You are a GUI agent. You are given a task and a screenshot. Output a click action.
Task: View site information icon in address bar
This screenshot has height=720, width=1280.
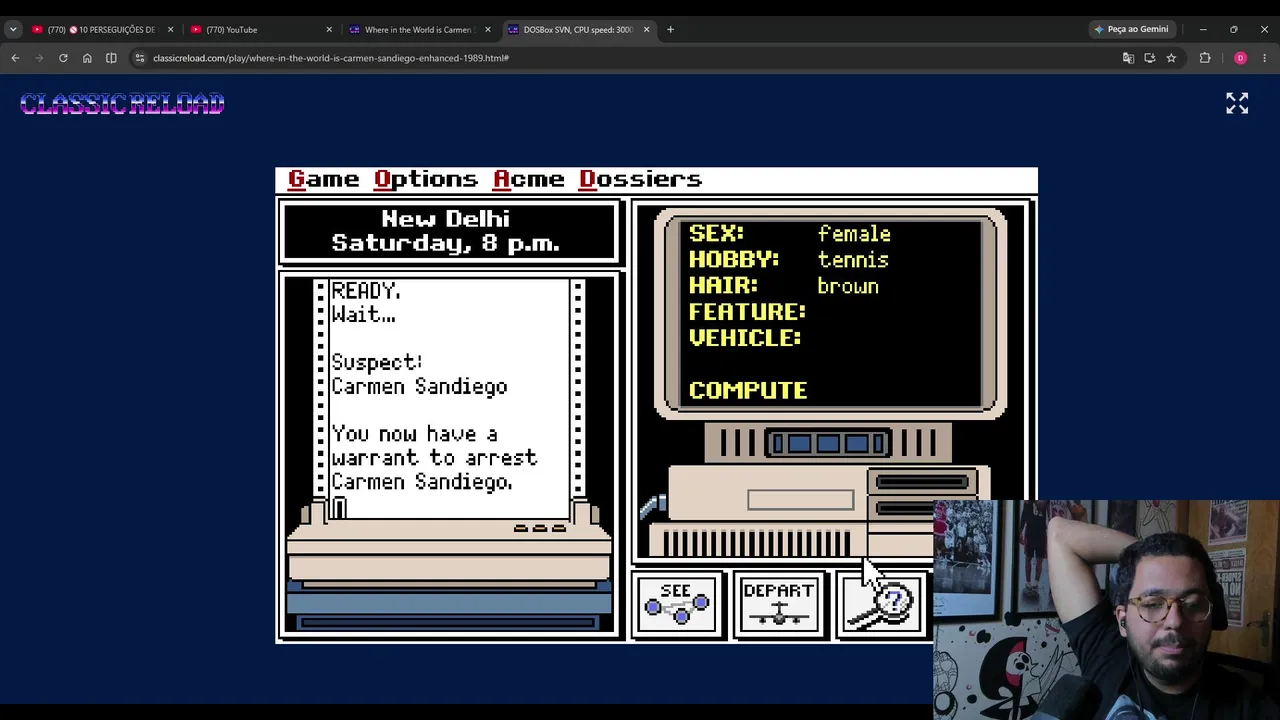tap(140, 58)
